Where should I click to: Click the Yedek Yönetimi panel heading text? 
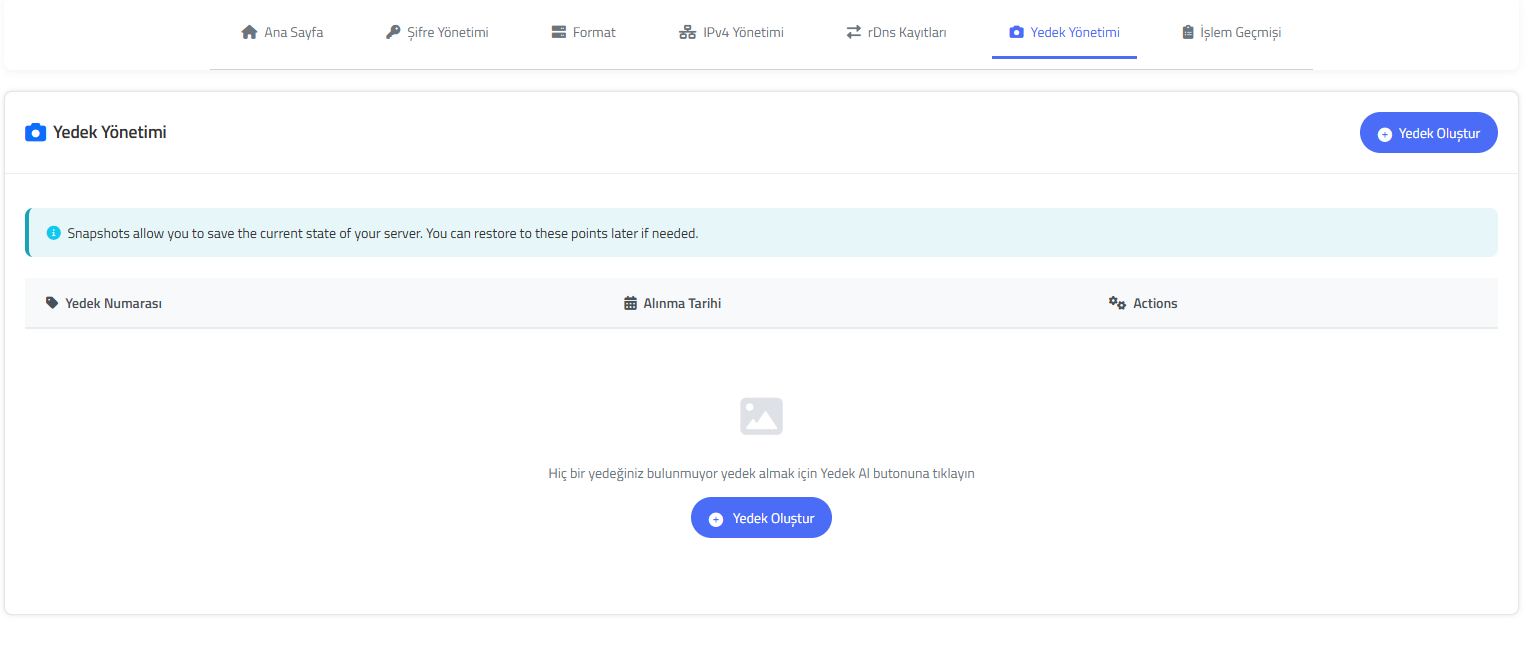click(x=109, y=132)
